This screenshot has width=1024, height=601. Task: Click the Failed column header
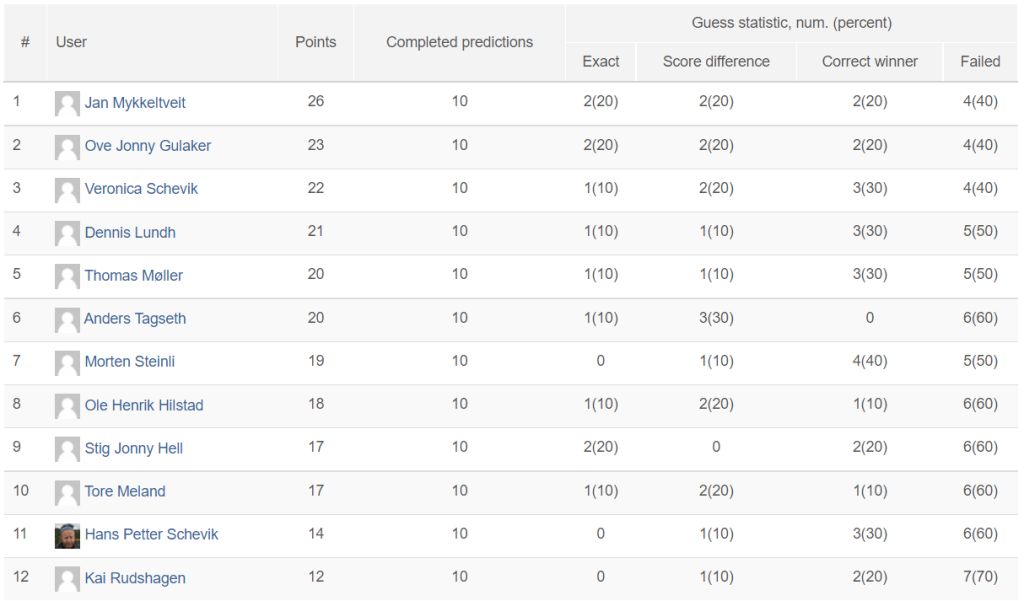click(980, 62)
